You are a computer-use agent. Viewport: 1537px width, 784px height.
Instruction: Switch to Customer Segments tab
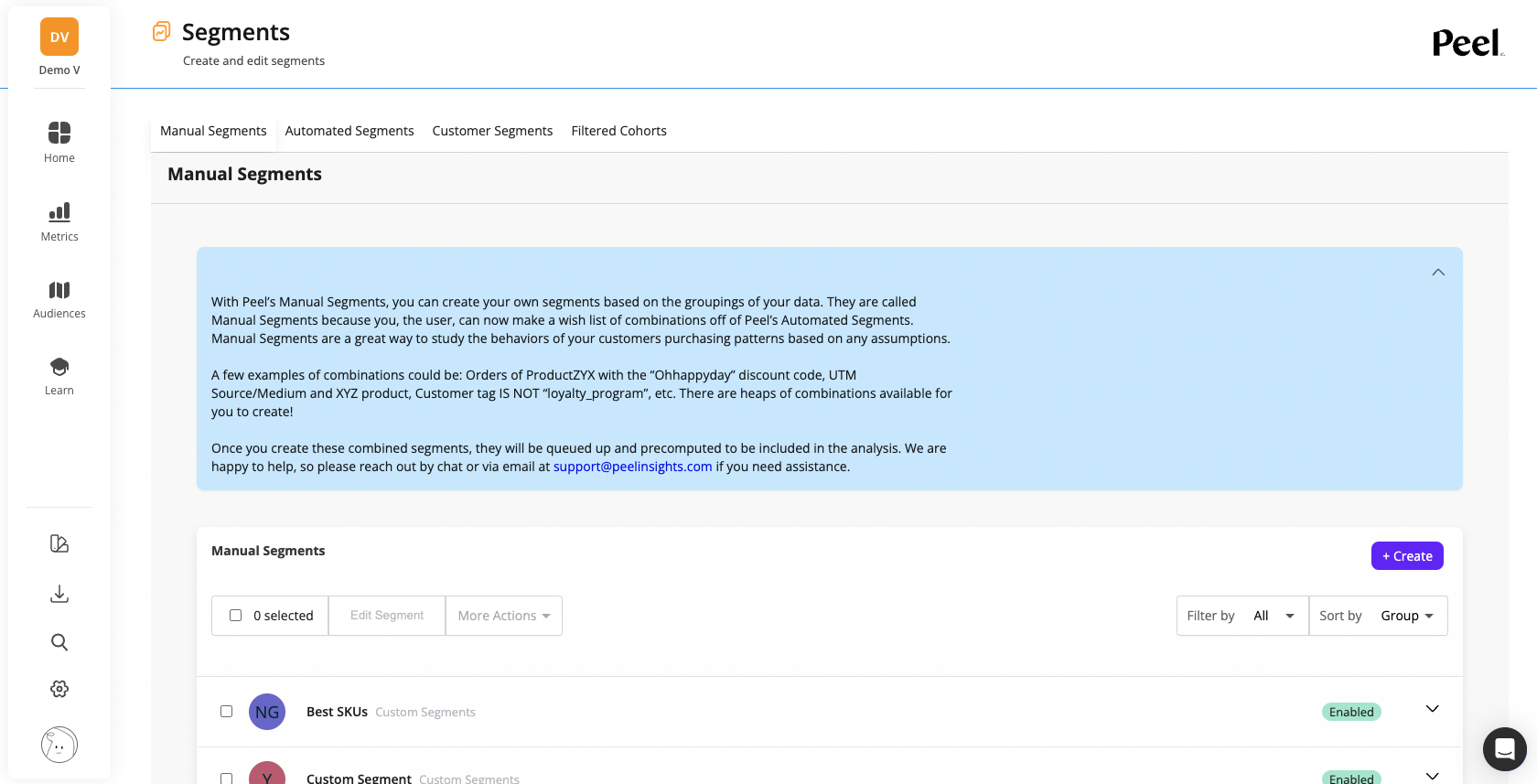point(492,131)
